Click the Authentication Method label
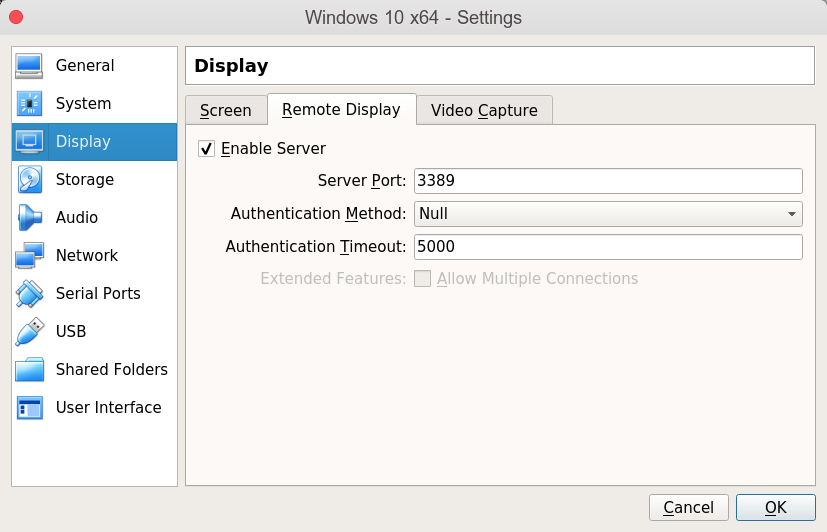 (x=319, y=214)
